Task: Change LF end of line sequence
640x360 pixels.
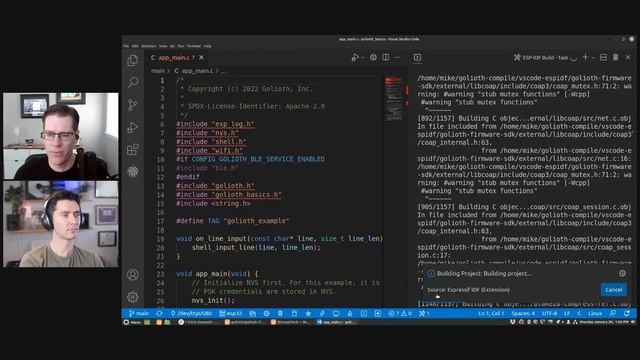Action: [567, 313]
